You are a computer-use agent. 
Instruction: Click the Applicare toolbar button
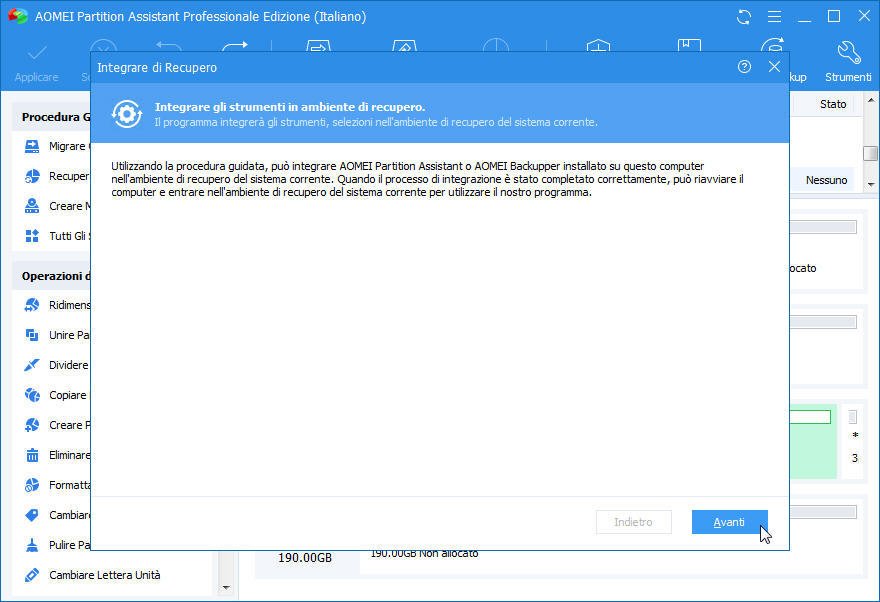36,65
